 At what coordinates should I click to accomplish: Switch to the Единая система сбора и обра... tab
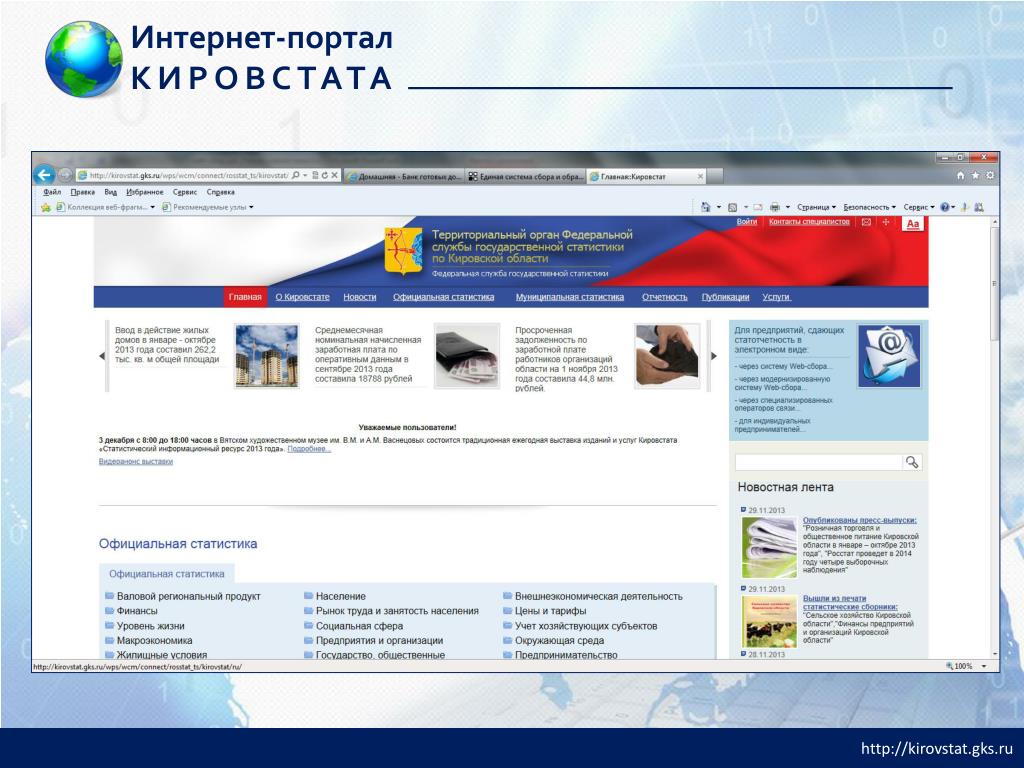pos(525,176)
